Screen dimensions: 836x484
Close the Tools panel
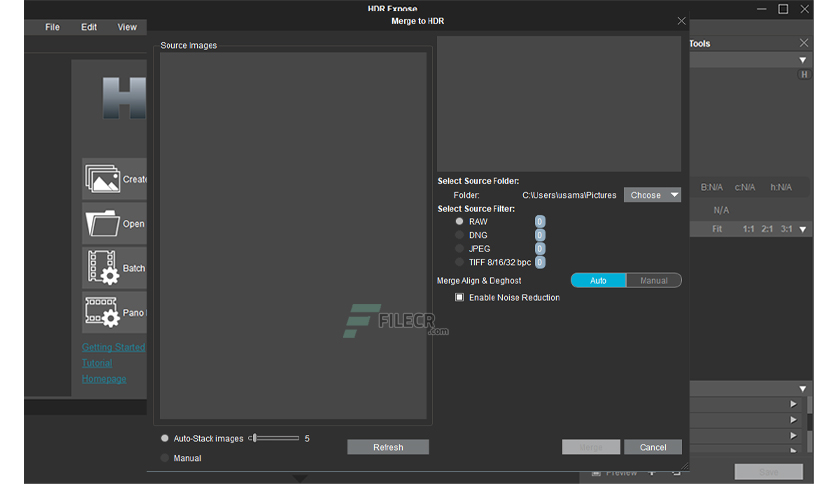pos(804,43)
